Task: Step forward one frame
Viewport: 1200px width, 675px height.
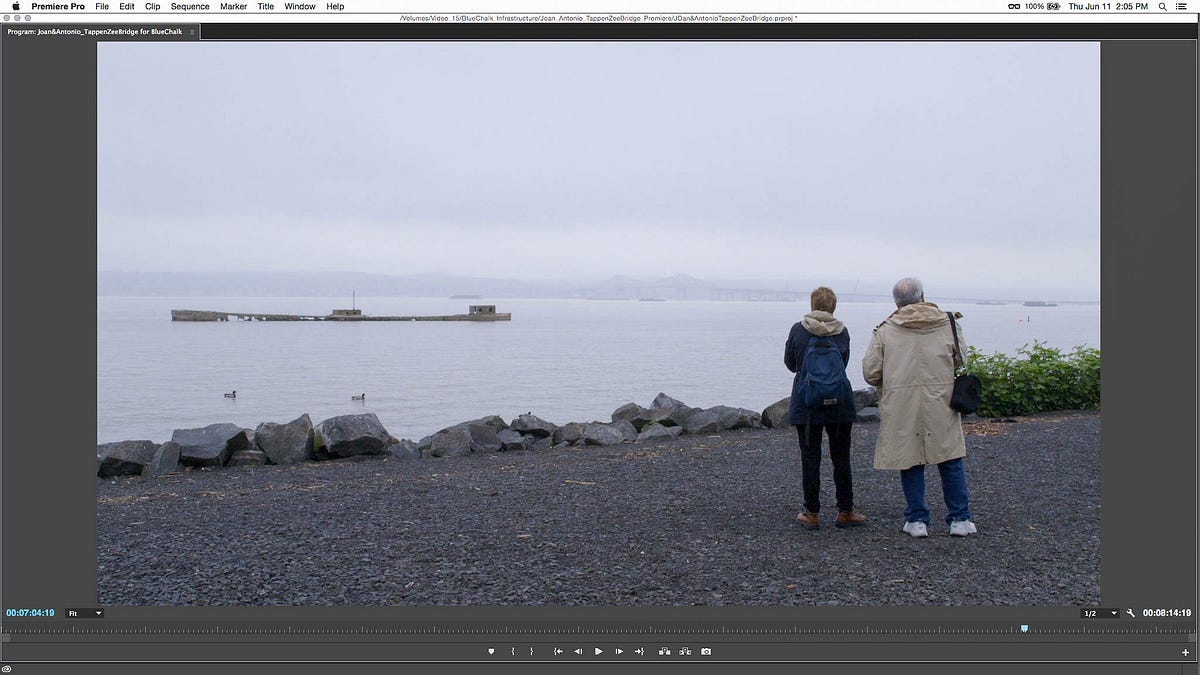Action: [x=620, y=651]
